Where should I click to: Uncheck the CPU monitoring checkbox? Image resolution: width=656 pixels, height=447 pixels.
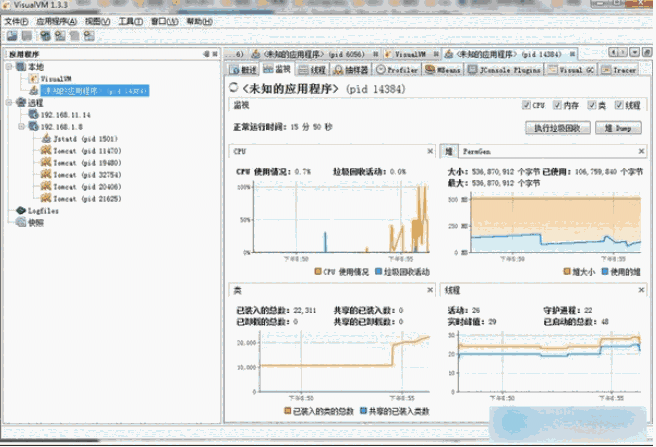(526, 105)
